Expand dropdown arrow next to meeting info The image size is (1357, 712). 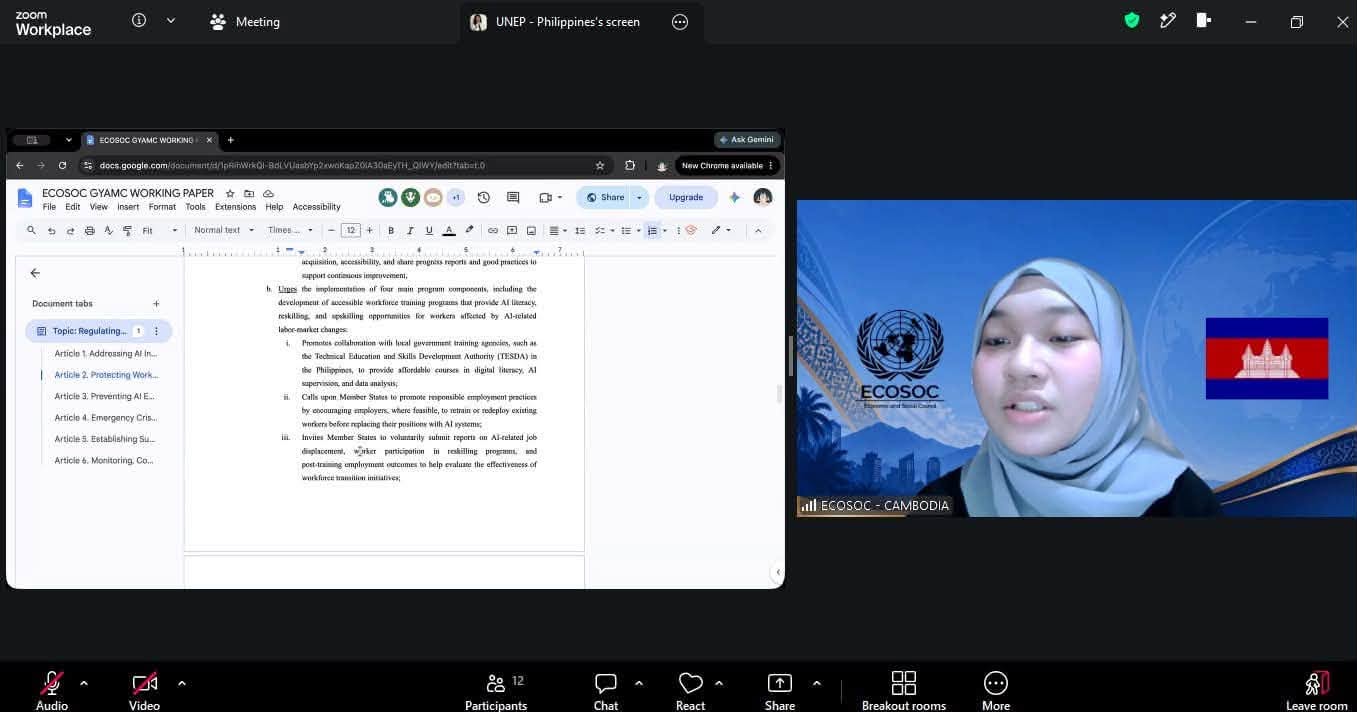coord(171,21)
